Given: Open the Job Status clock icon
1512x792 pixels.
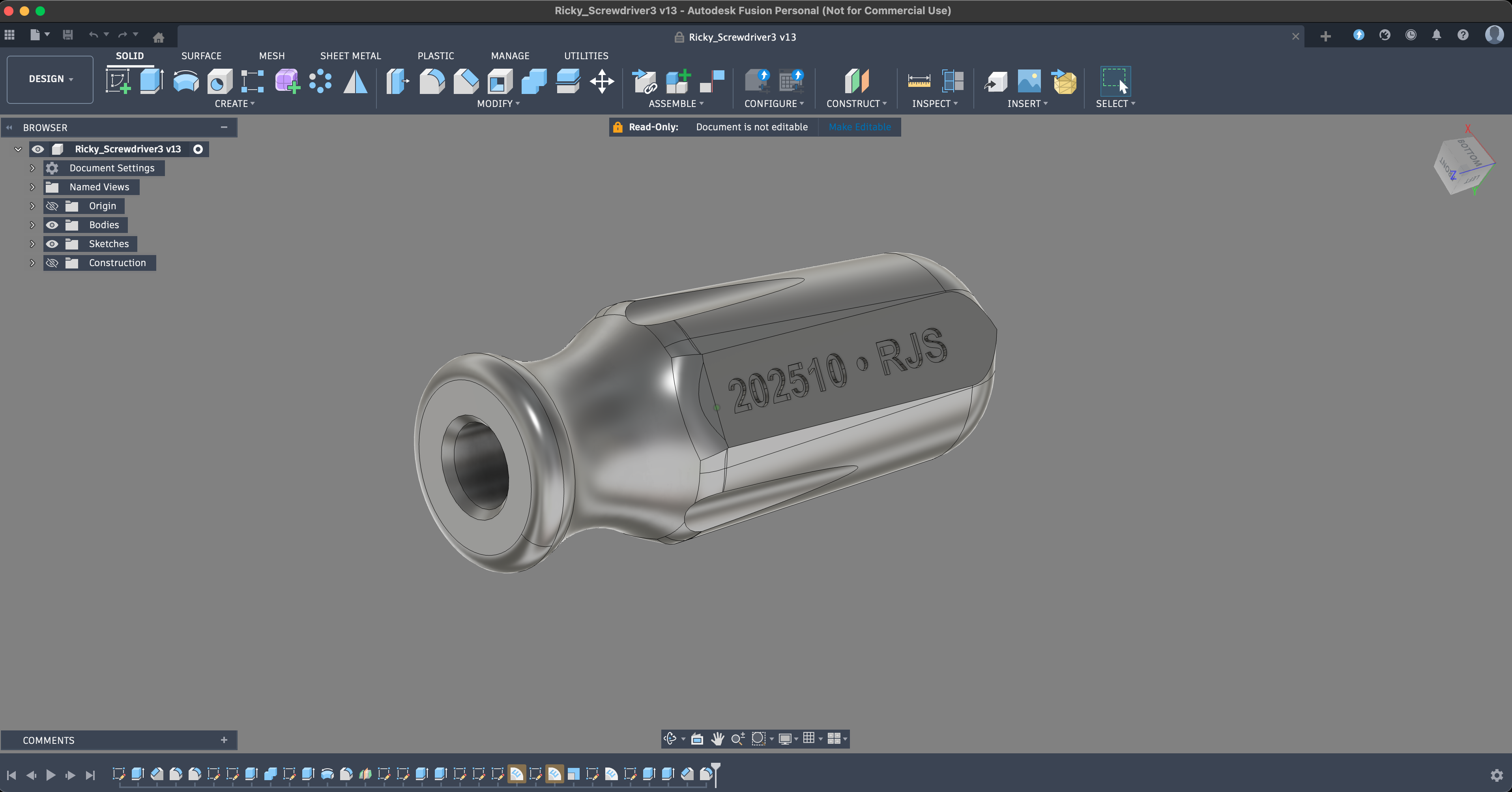Looking at the screenshot, I should (x=1411, y=35).
